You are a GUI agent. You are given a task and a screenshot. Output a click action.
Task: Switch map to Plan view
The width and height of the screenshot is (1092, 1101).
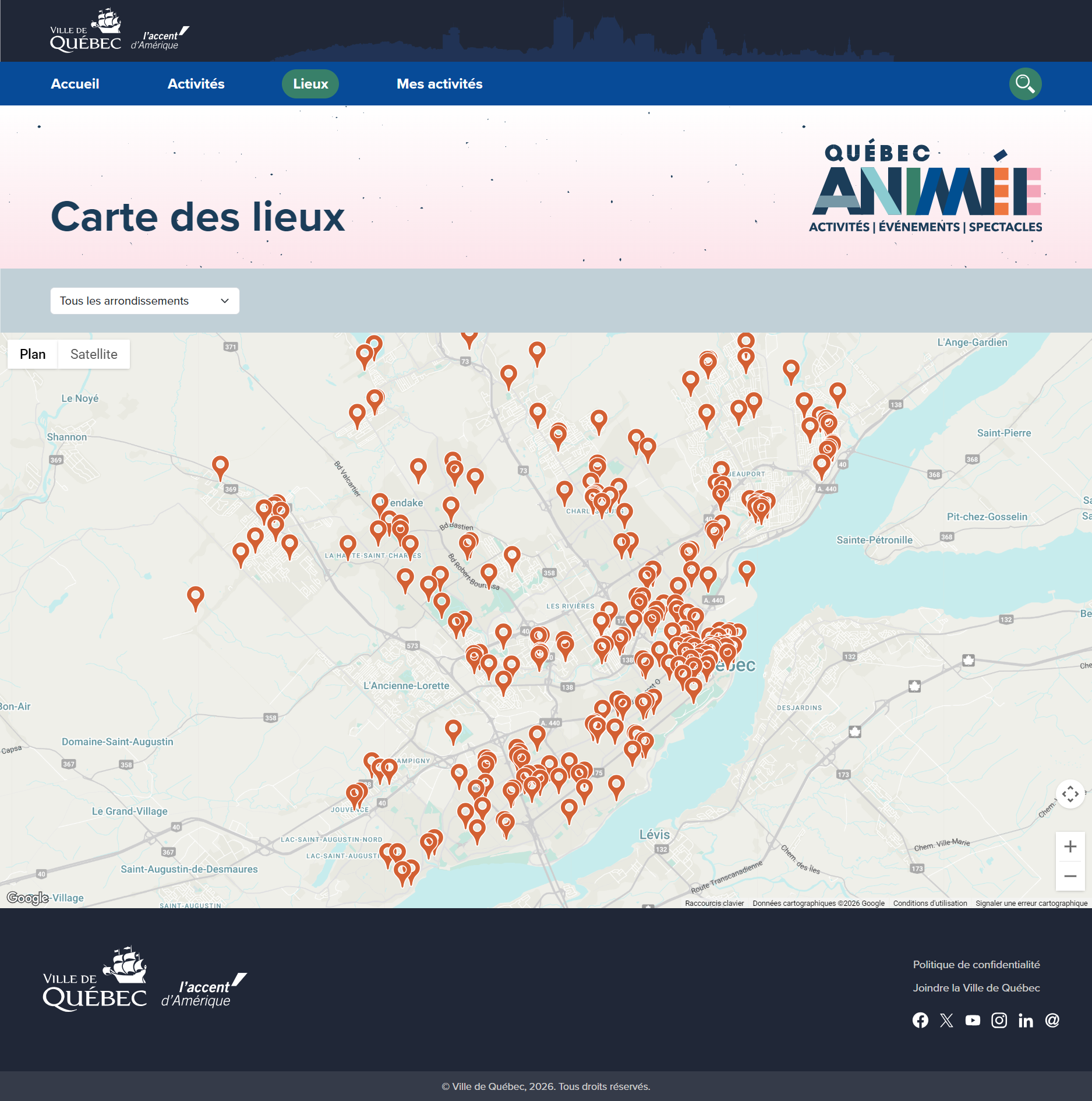point(33,354)
